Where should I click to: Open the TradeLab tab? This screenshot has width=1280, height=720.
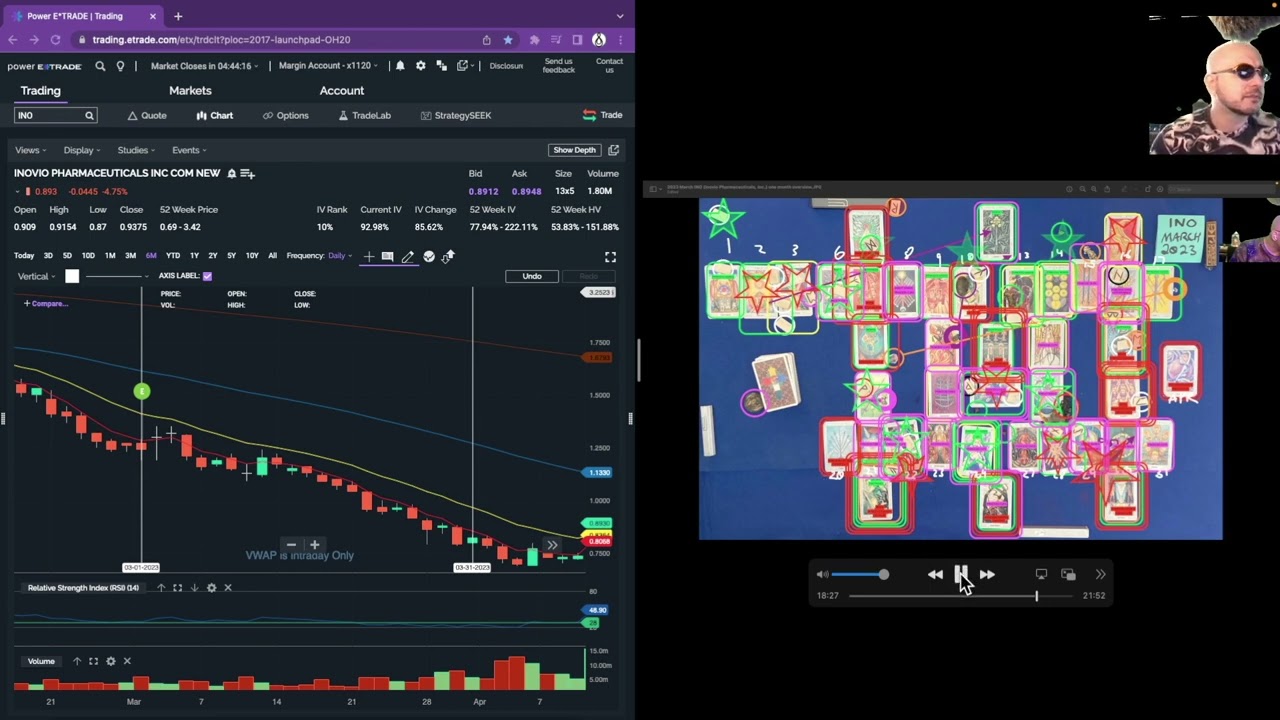(365, 115)
